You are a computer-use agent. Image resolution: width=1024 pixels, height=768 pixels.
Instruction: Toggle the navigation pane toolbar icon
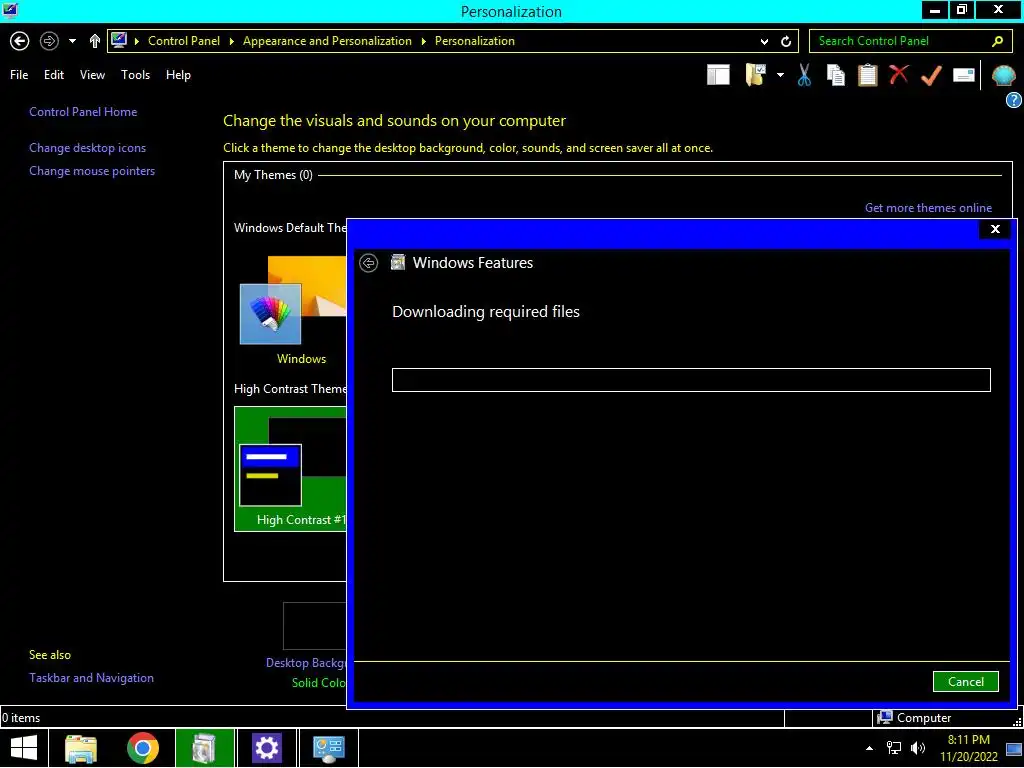click(718, 75)
